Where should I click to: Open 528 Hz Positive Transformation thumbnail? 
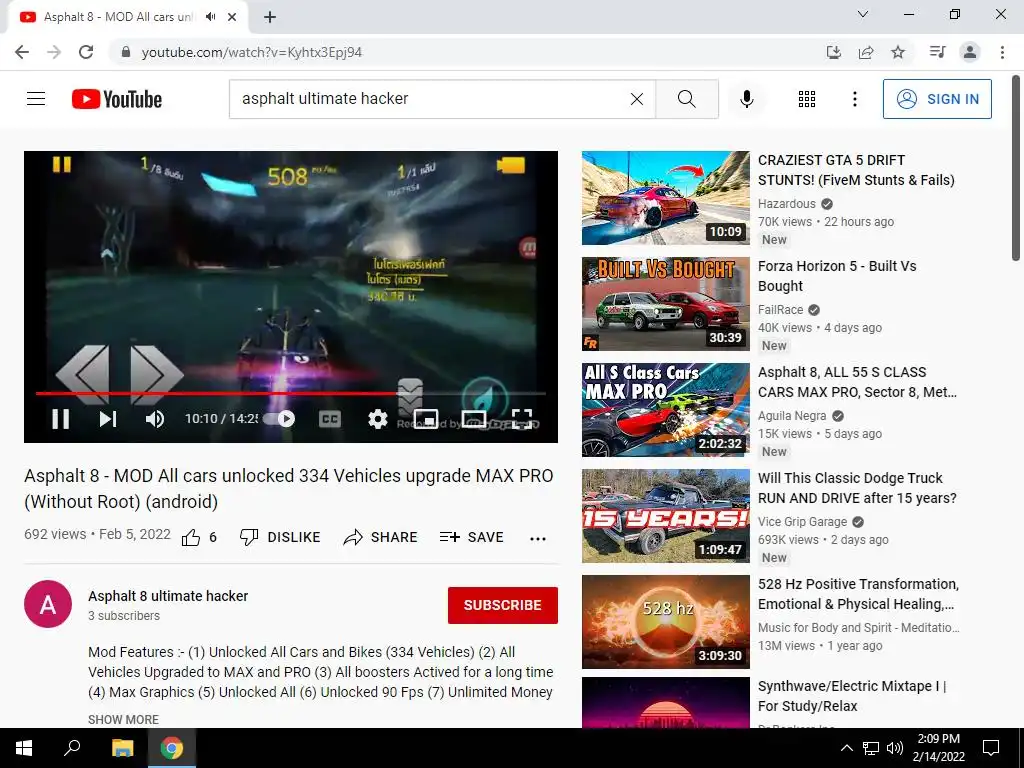(x=665, y=622)
